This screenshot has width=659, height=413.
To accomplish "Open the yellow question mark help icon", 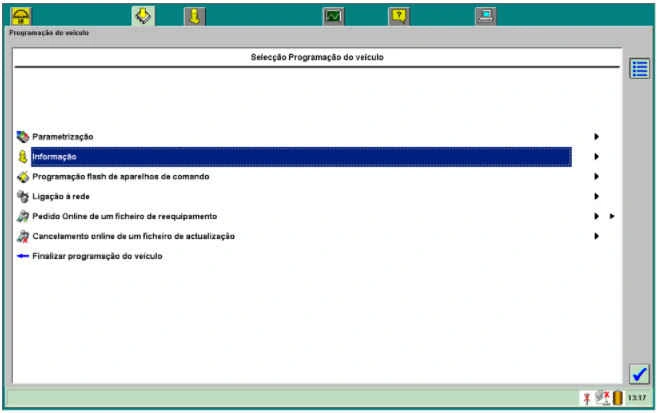I will pyautogui.click(x=398, y=16).
